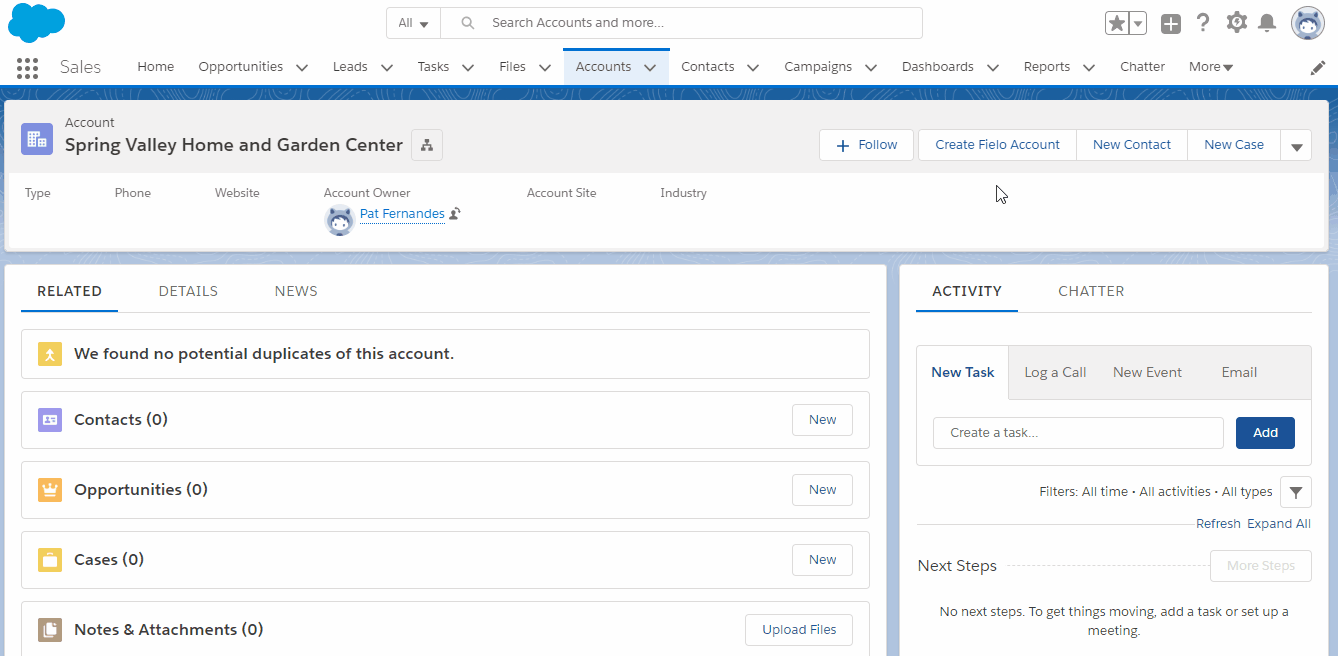1338x656 pixels.
Task: Click the Account building icon in record header
Action: coord(37,139)
